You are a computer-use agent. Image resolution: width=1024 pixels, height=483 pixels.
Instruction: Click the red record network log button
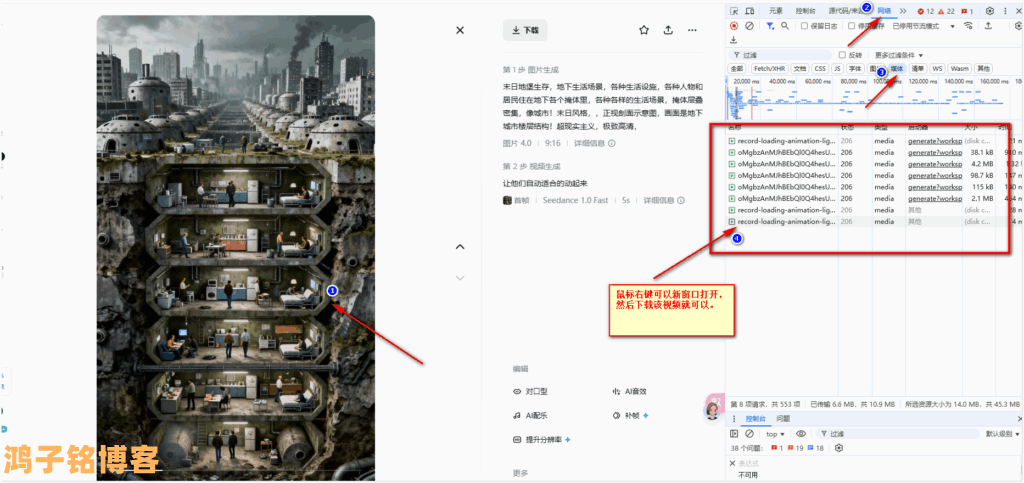pos(734,26)
